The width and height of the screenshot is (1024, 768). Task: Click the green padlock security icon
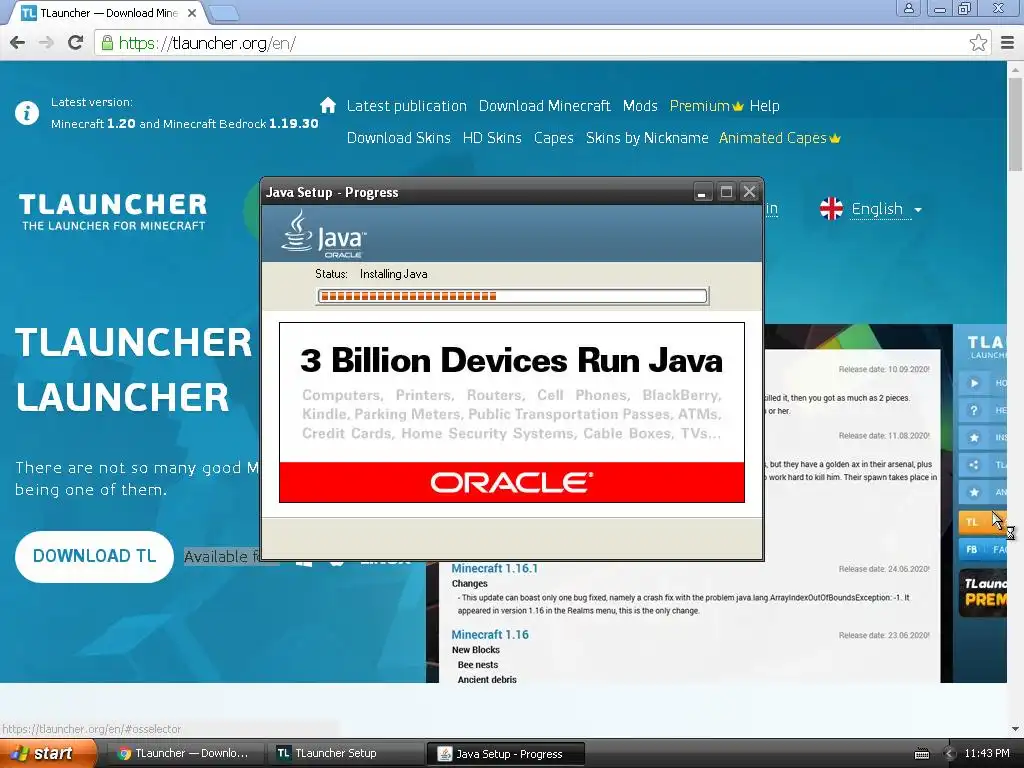(x=107, y=43)
